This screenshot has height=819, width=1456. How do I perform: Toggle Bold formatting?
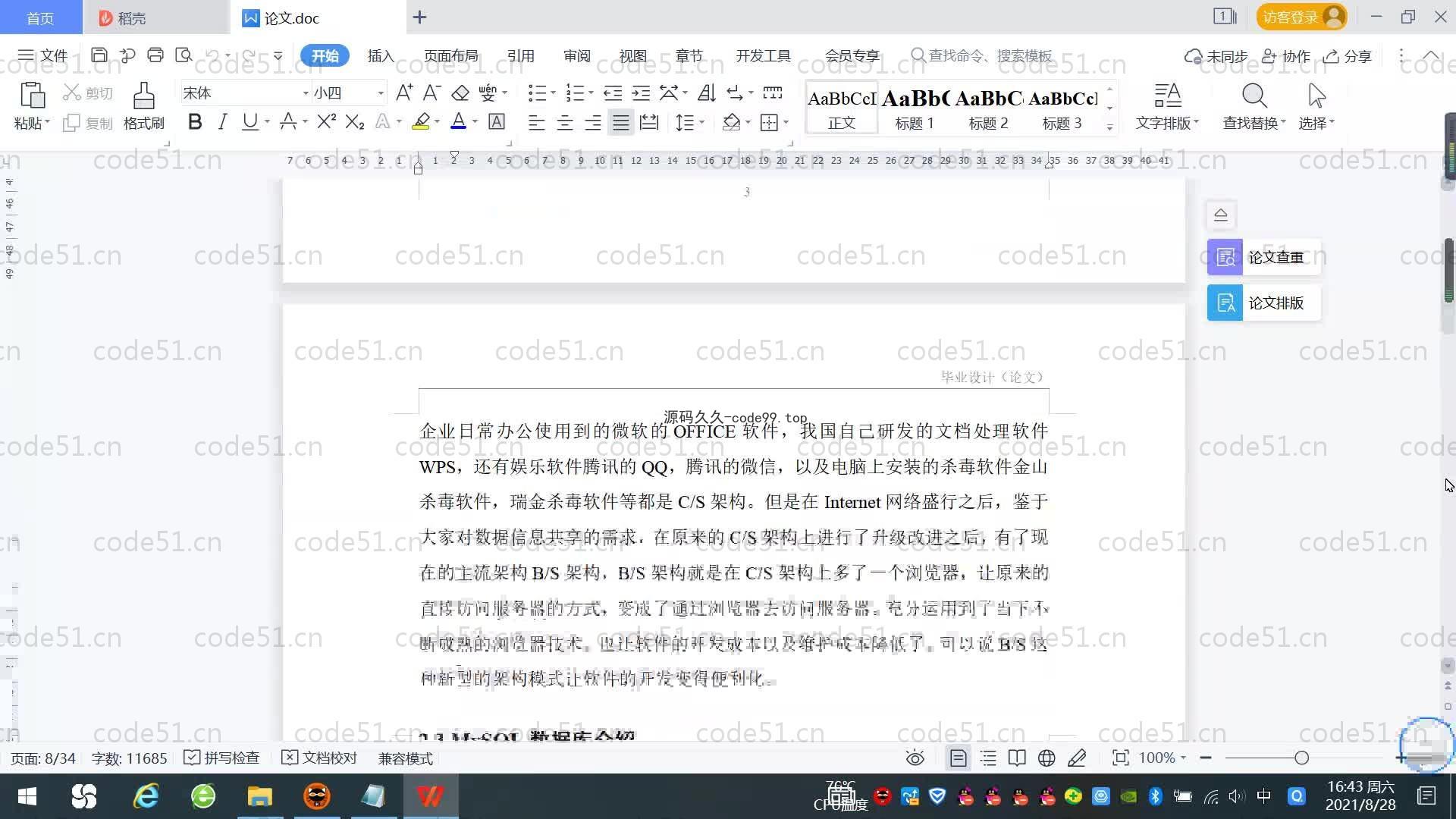click(195, 121)
